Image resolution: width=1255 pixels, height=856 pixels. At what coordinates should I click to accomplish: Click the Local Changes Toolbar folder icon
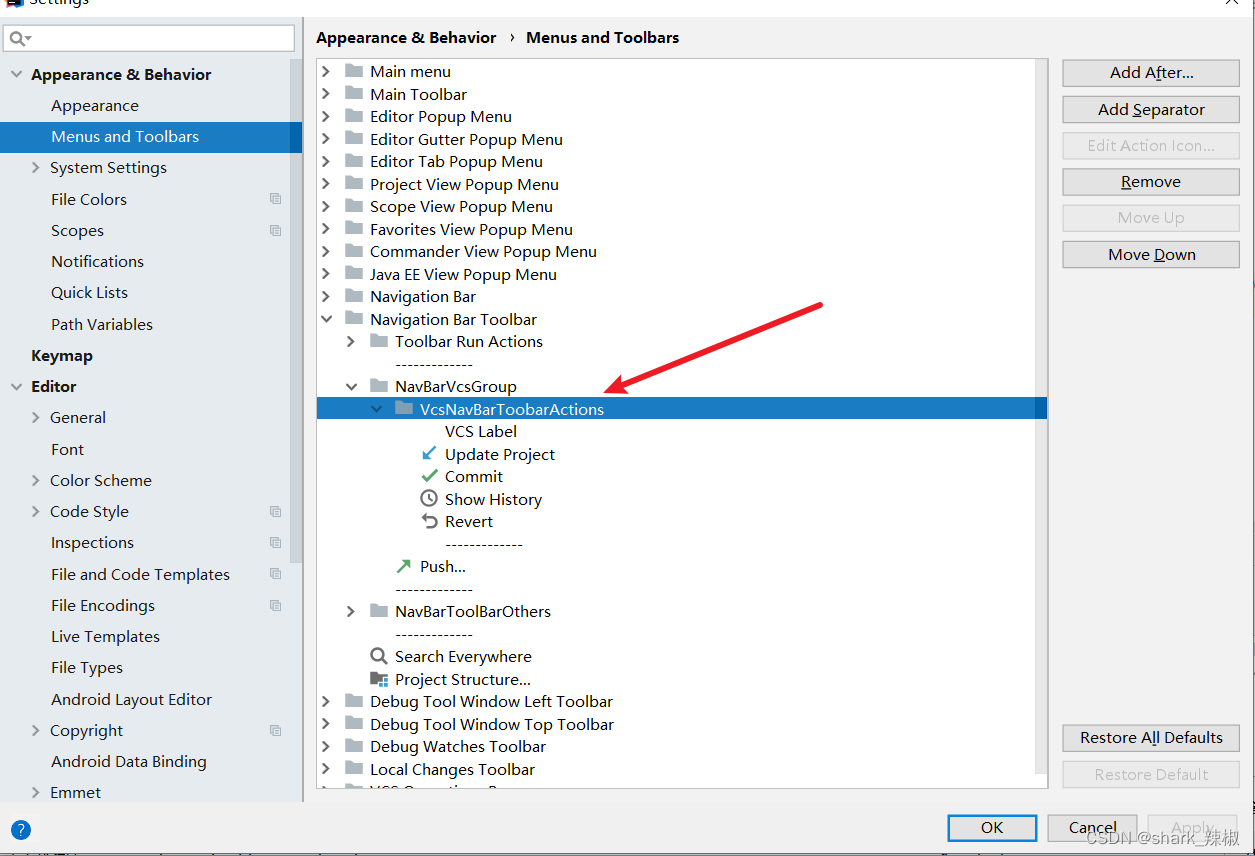click(353, 769)
